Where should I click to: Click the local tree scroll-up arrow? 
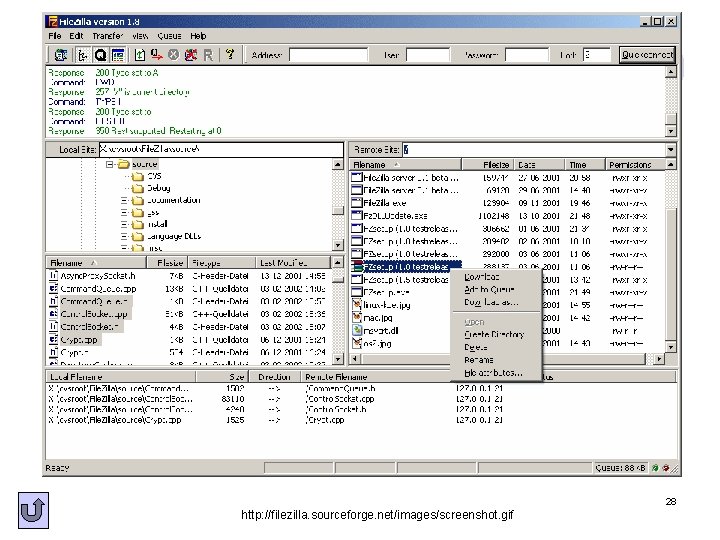(338, 164)
